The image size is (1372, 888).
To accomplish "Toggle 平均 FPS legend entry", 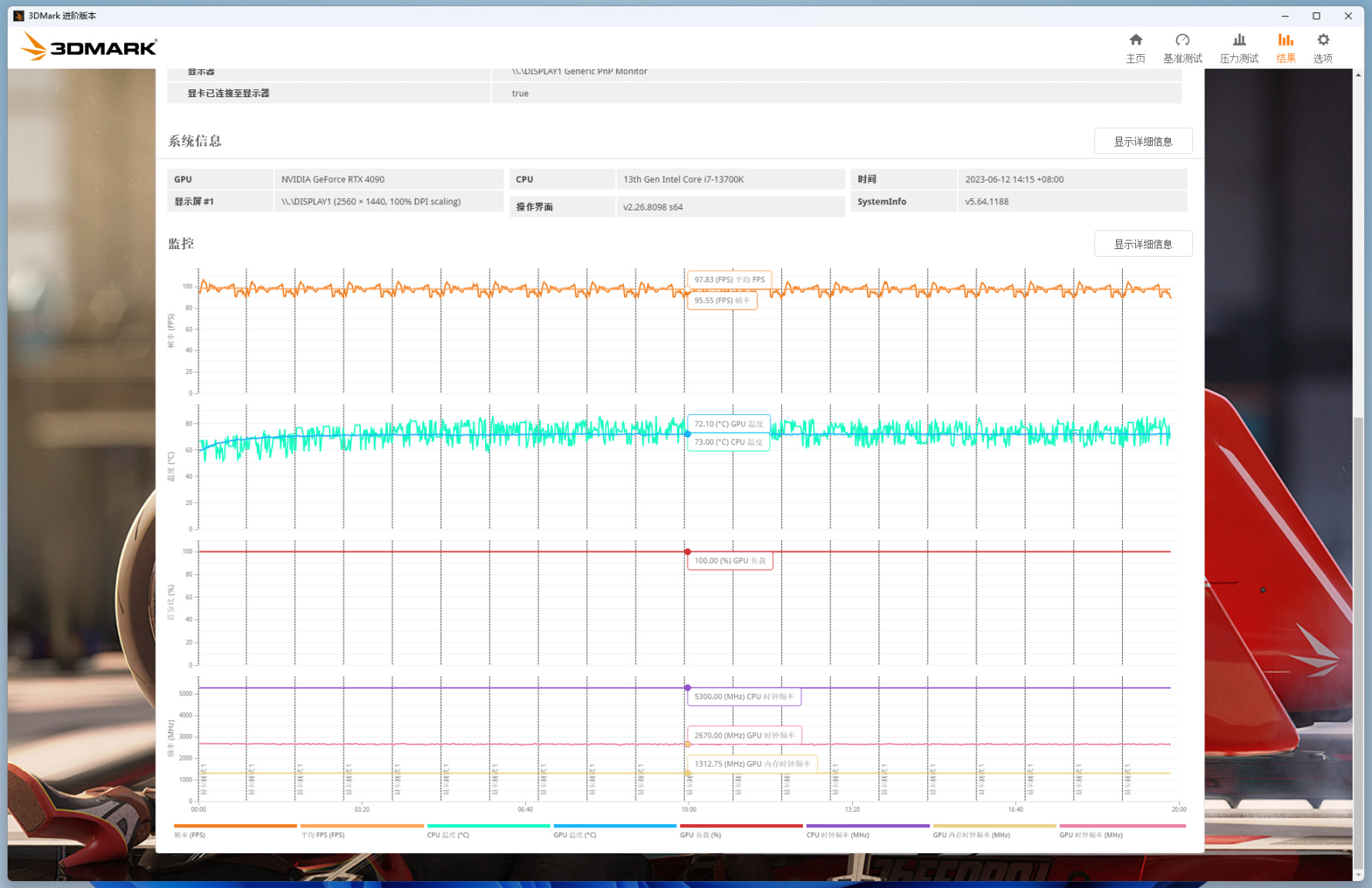I will 323,835.
